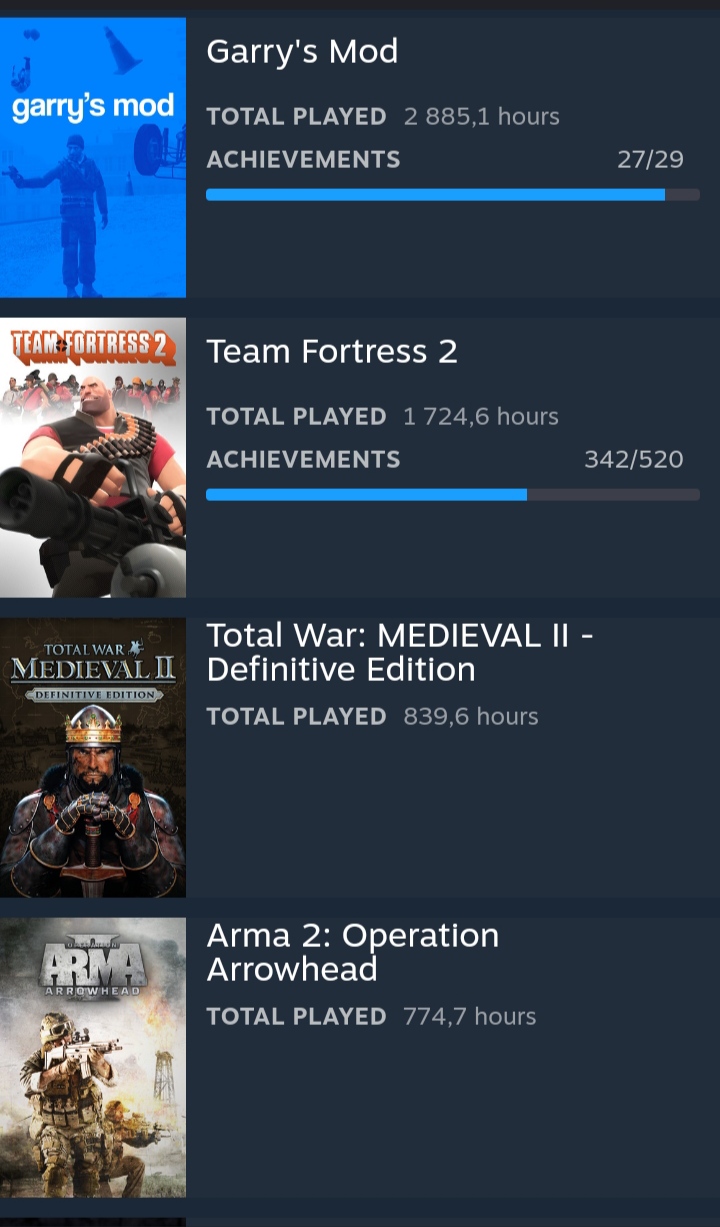The image size is (720, 1227).
Task: Tap the 27/29 achievements count
Action: tap(650, 160)
